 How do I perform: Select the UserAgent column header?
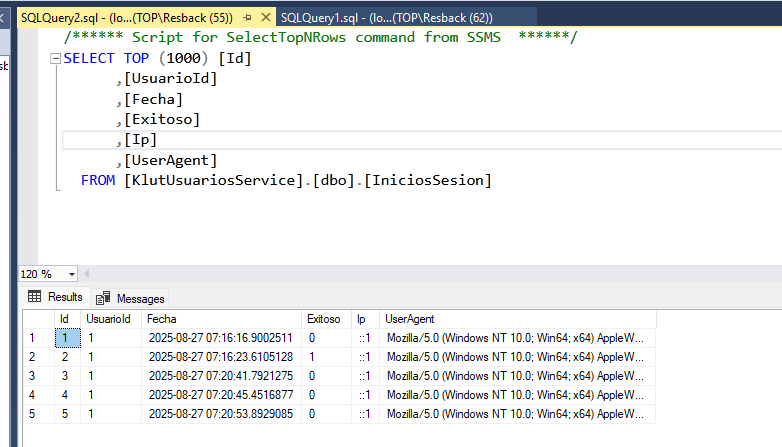518,319
